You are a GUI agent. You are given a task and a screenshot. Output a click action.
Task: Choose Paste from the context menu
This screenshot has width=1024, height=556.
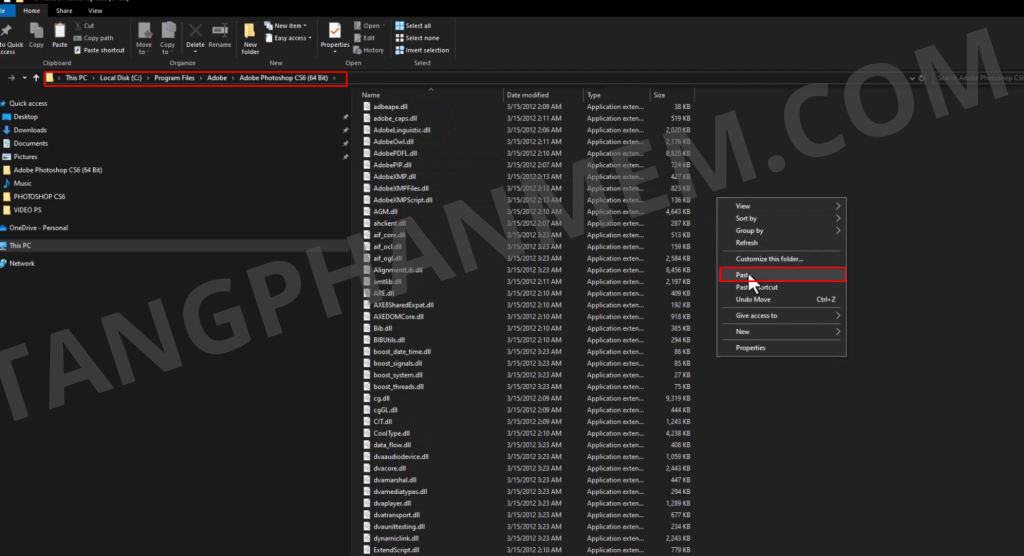[x=742, y=275]
